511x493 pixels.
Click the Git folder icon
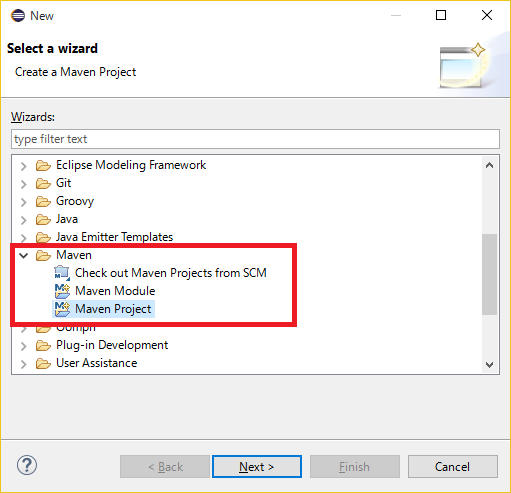[43, 183]
